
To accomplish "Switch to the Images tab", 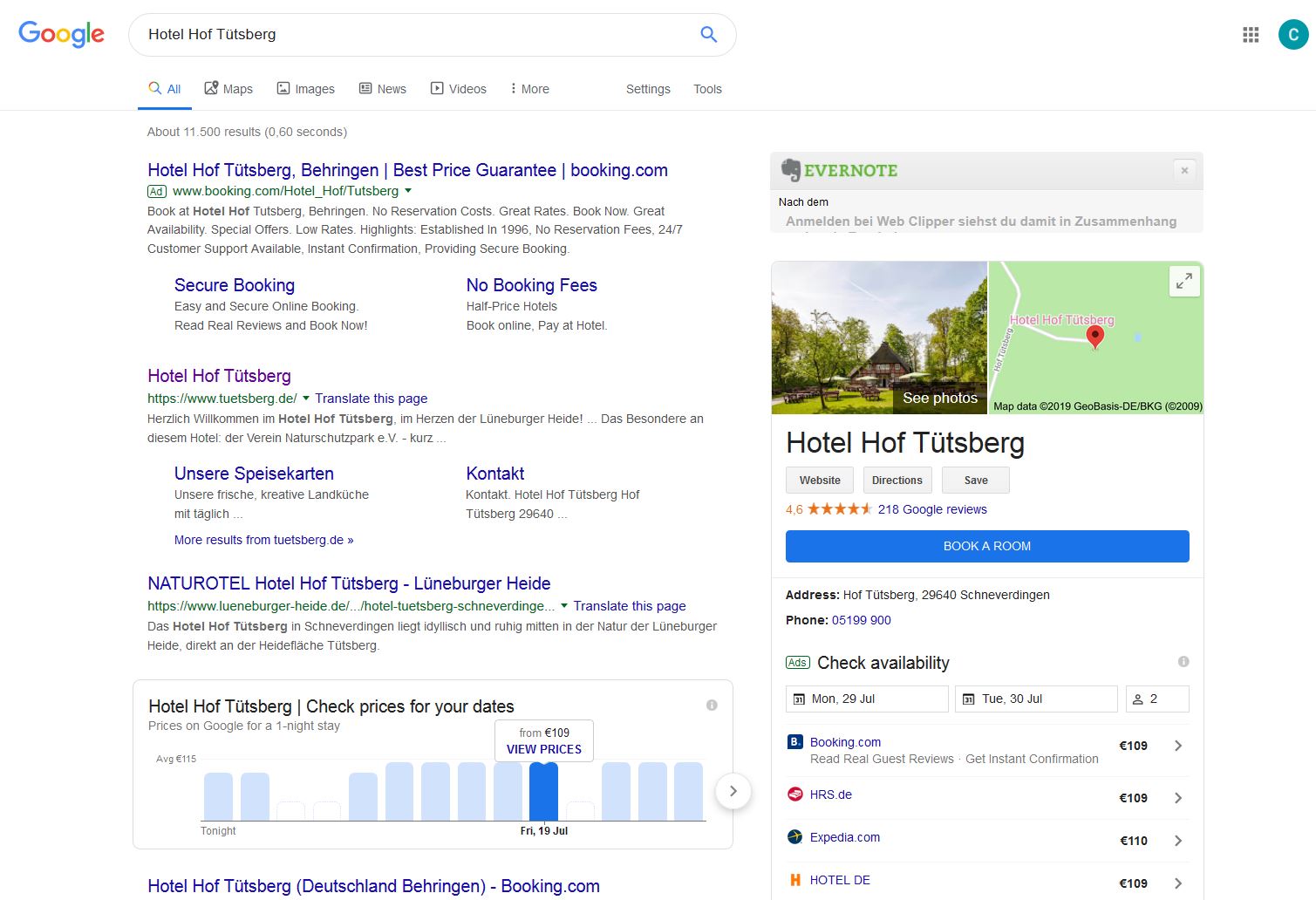I will [305, 88].
